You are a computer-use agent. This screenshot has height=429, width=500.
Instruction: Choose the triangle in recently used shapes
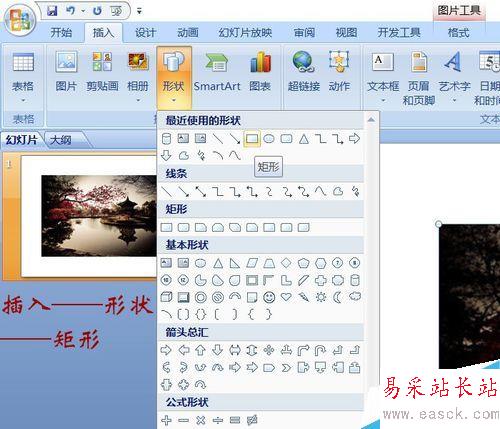click(x=304, y=138)
